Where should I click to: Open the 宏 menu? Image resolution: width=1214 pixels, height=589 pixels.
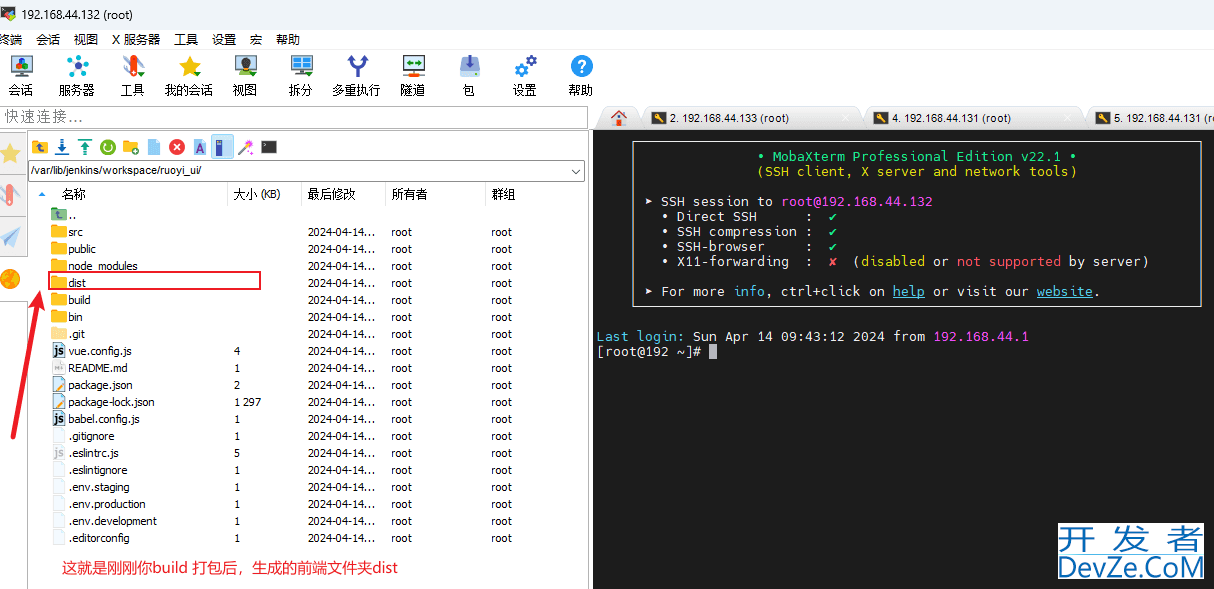coord(256,40)
